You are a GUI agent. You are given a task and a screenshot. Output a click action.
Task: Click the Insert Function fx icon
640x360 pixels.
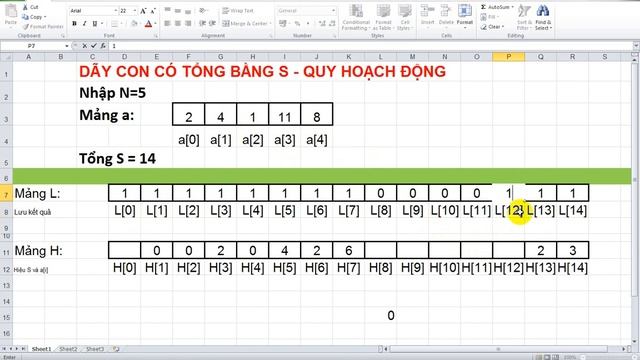103,46
